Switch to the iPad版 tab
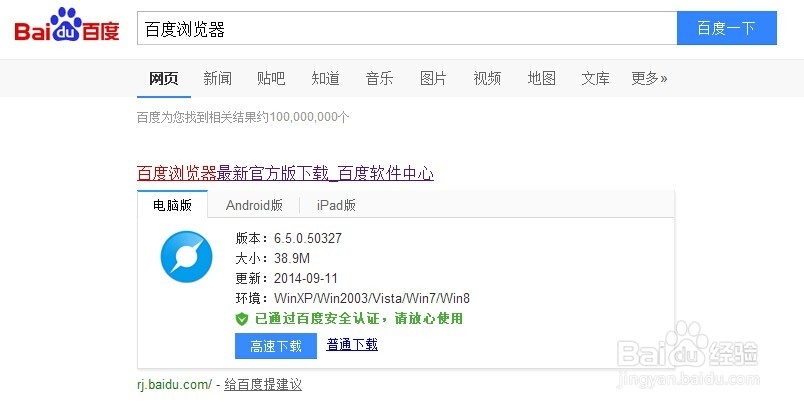This screenshot has height=407, width=804. click(336, 205)
